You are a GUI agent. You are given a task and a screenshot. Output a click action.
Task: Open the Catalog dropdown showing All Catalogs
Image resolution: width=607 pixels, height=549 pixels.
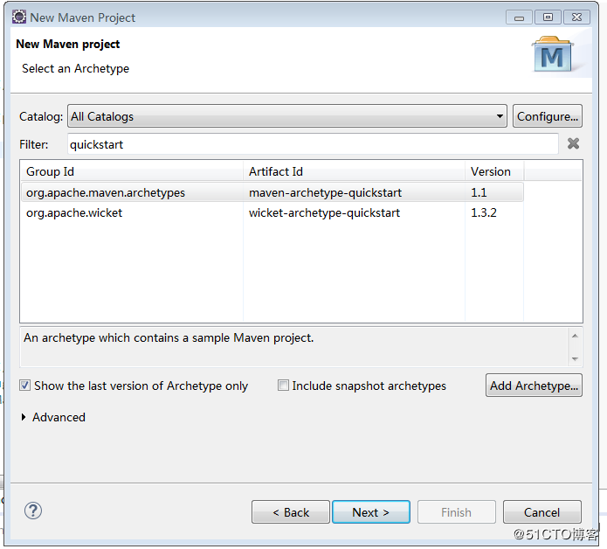[x=287, y=116]
